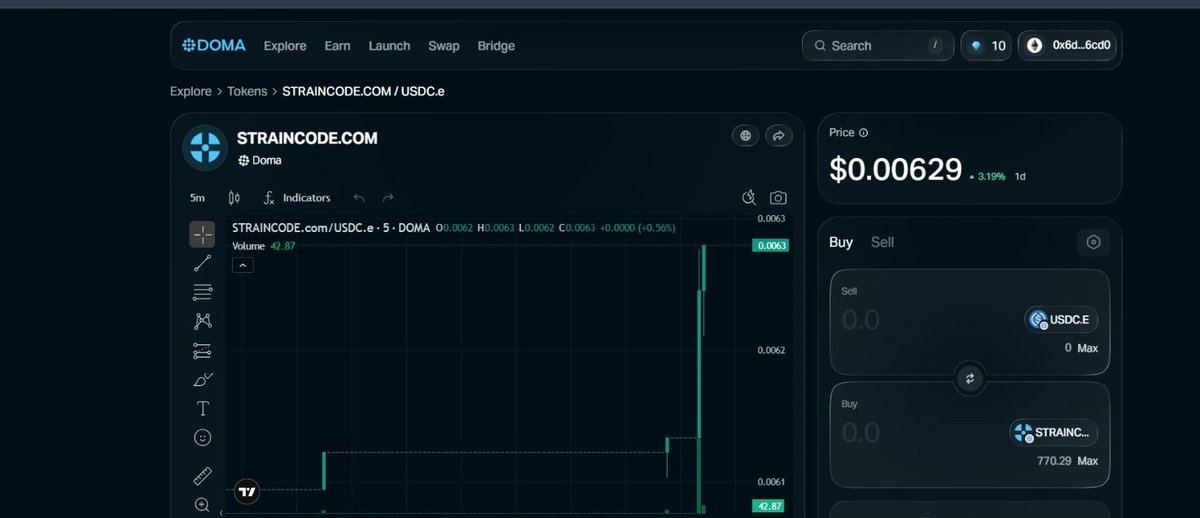The image size is (1200, 518).
Task: Share the token page
Action: [779, 136]
